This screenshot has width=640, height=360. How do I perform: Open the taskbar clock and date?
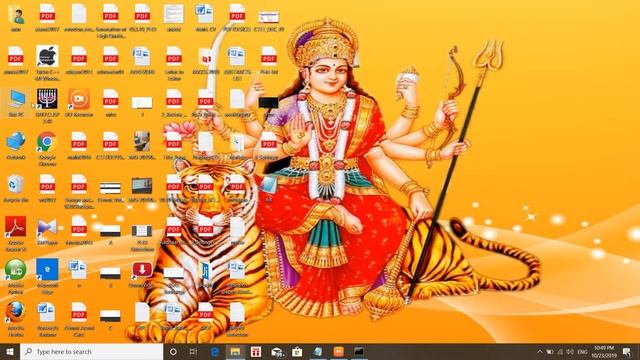(604, 352)
